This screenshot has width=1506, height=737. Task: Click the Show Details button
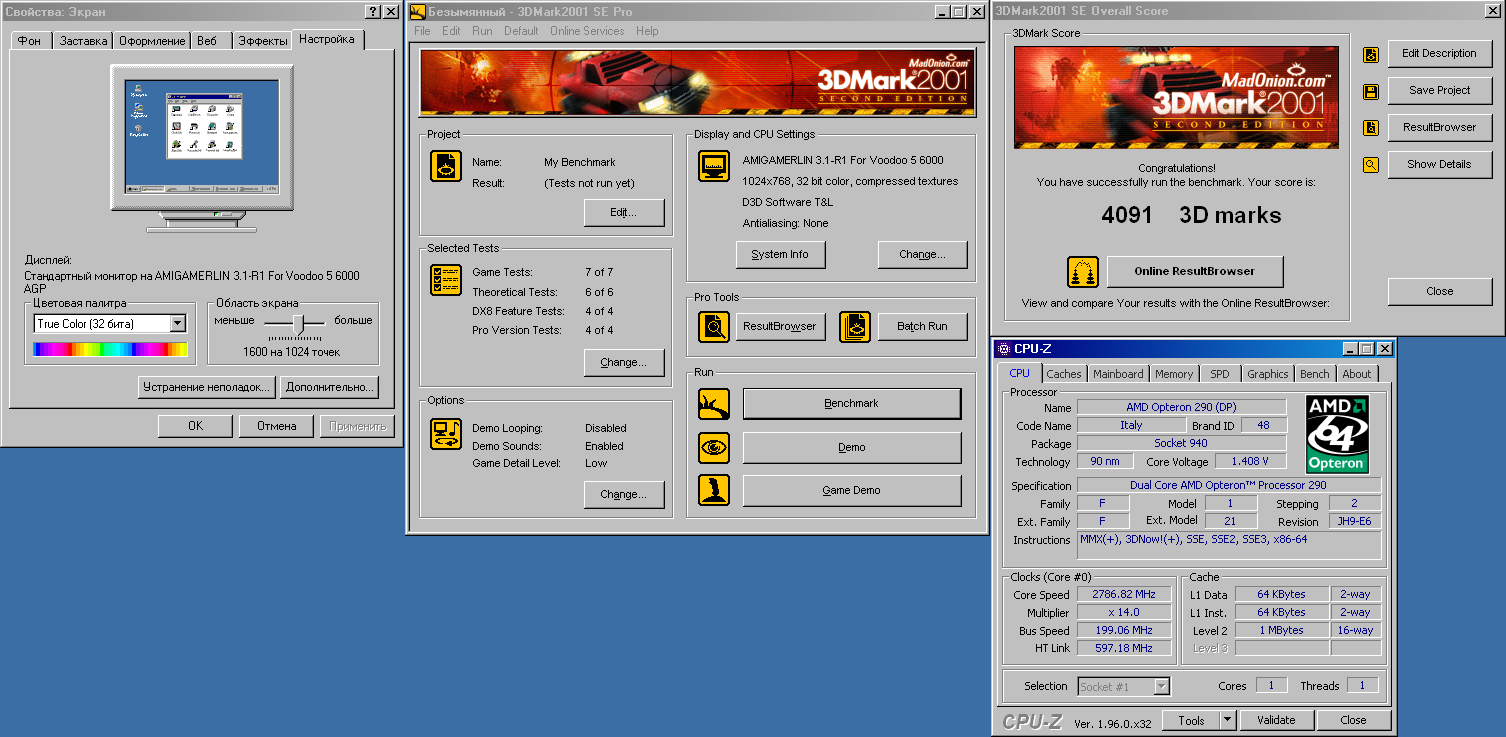(1440, 164)
